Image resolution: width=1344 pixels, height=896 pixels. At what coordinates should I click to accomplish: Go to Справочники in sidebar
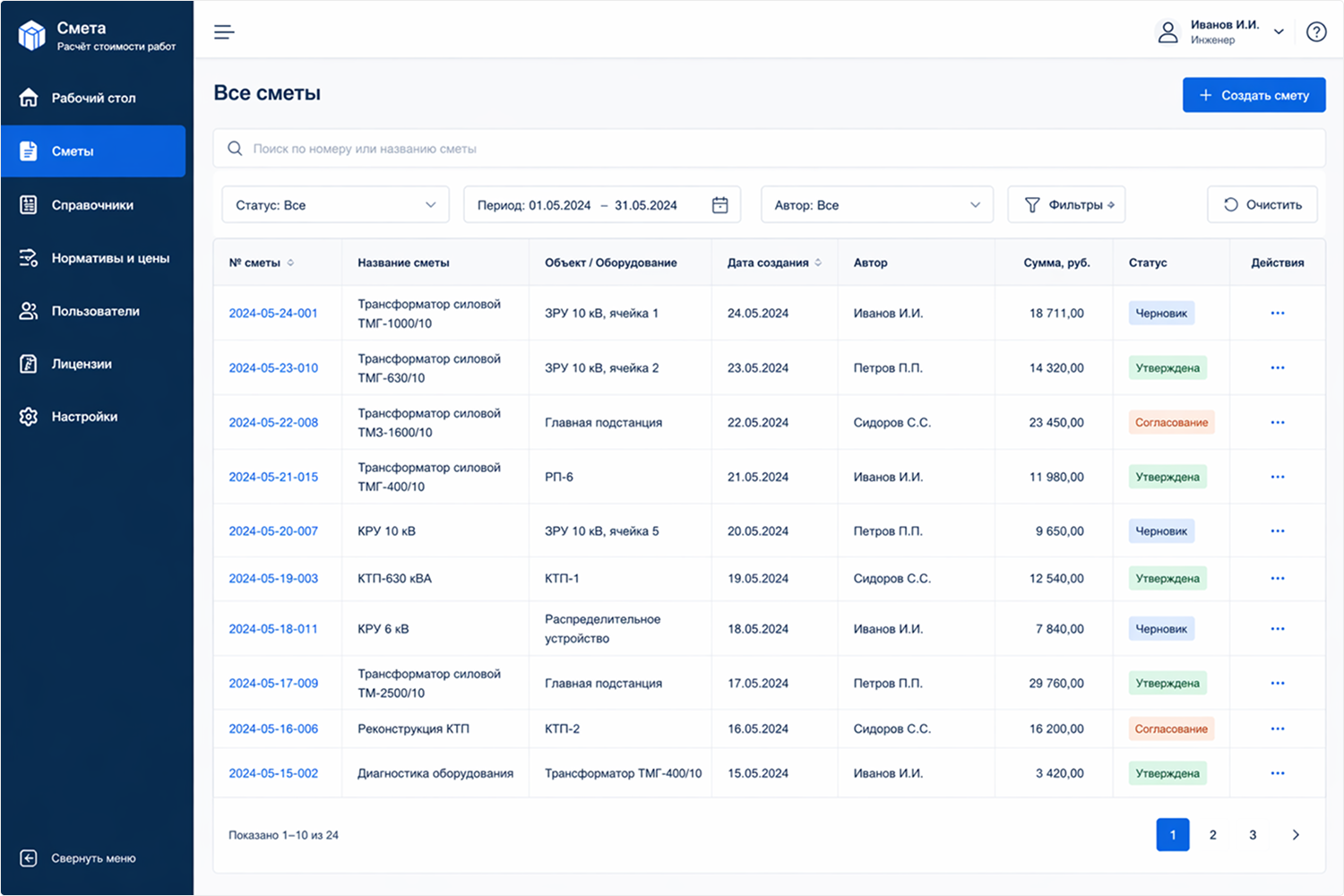(x=92, y=205)
